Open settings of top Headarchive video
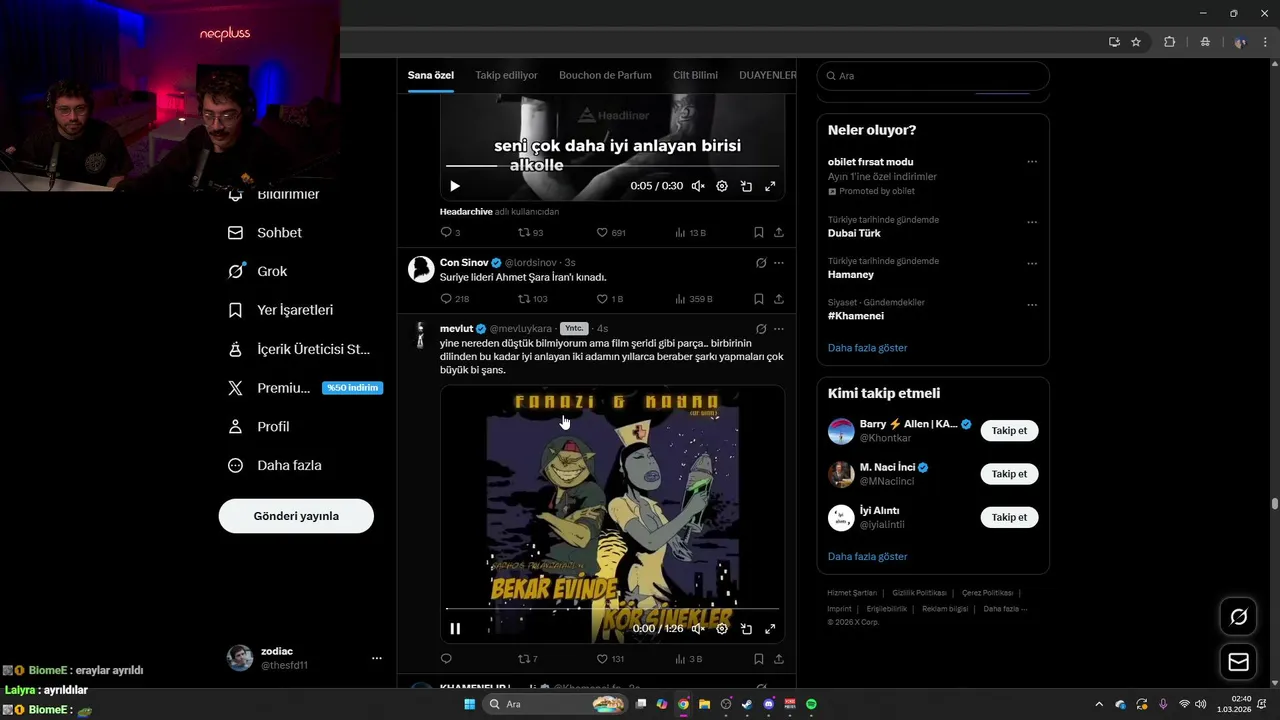Viewport: 1280px width, 720px height. coord(722,186)
